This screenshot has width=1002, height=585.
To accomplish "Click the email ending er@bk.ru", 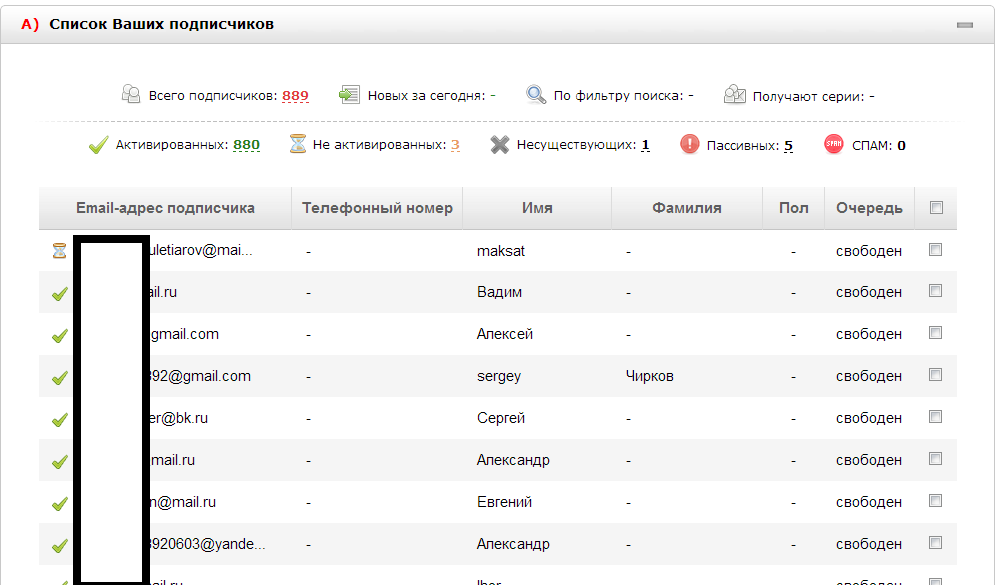I will (180, 418).
